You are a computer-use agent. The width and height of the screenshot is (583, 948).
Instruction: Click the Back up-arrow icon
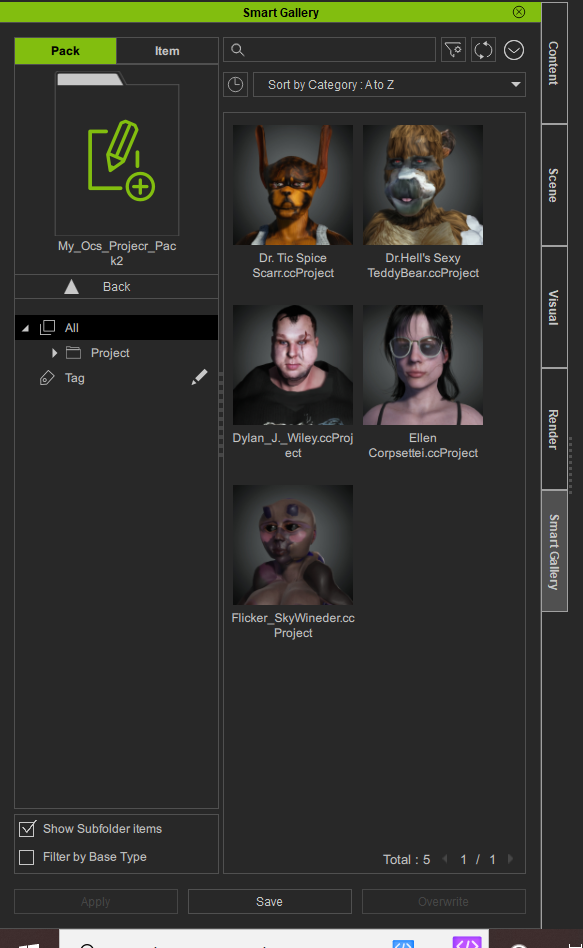[71, 287]
